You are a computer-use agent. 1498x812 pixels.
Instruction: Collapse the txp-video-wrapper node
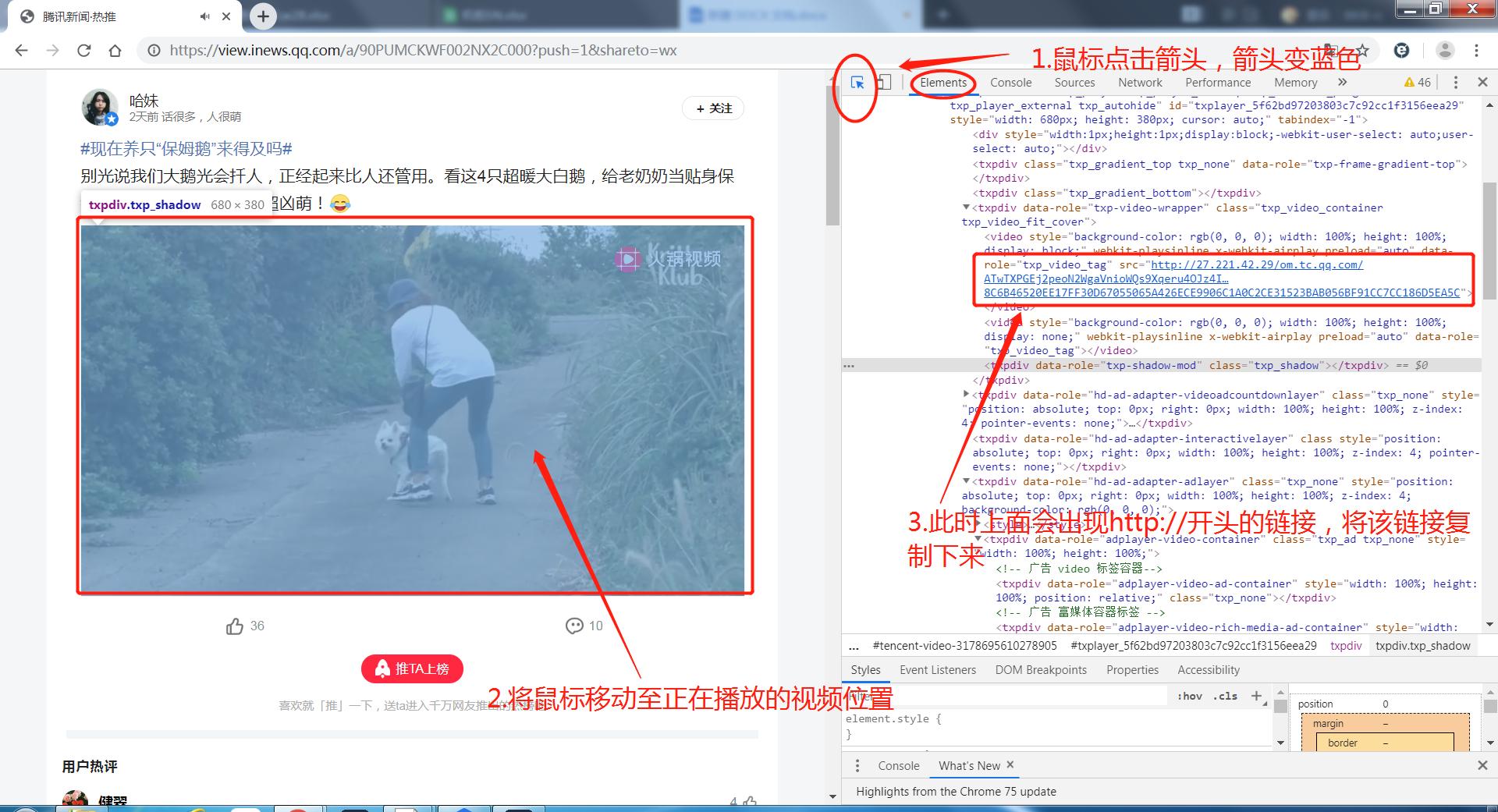pos(966,207)
